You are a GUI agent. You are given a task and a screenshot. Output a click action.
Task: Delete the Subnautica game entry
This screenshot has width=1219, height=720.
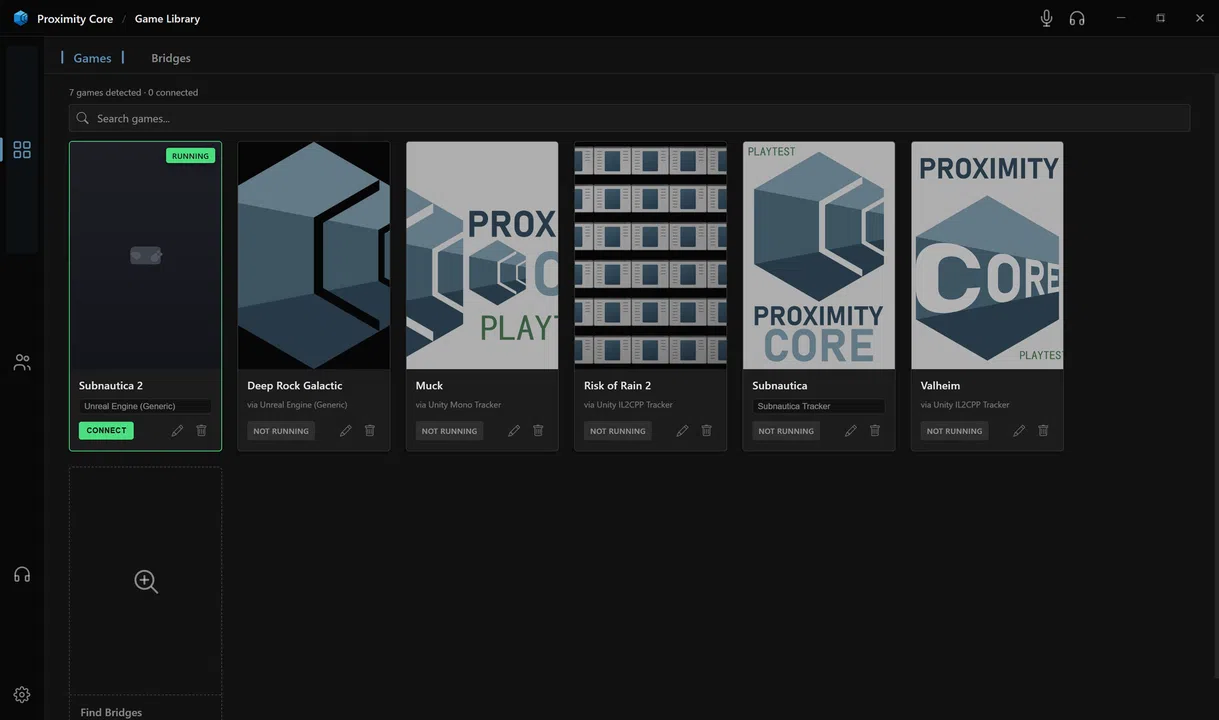tap(874, 431)
